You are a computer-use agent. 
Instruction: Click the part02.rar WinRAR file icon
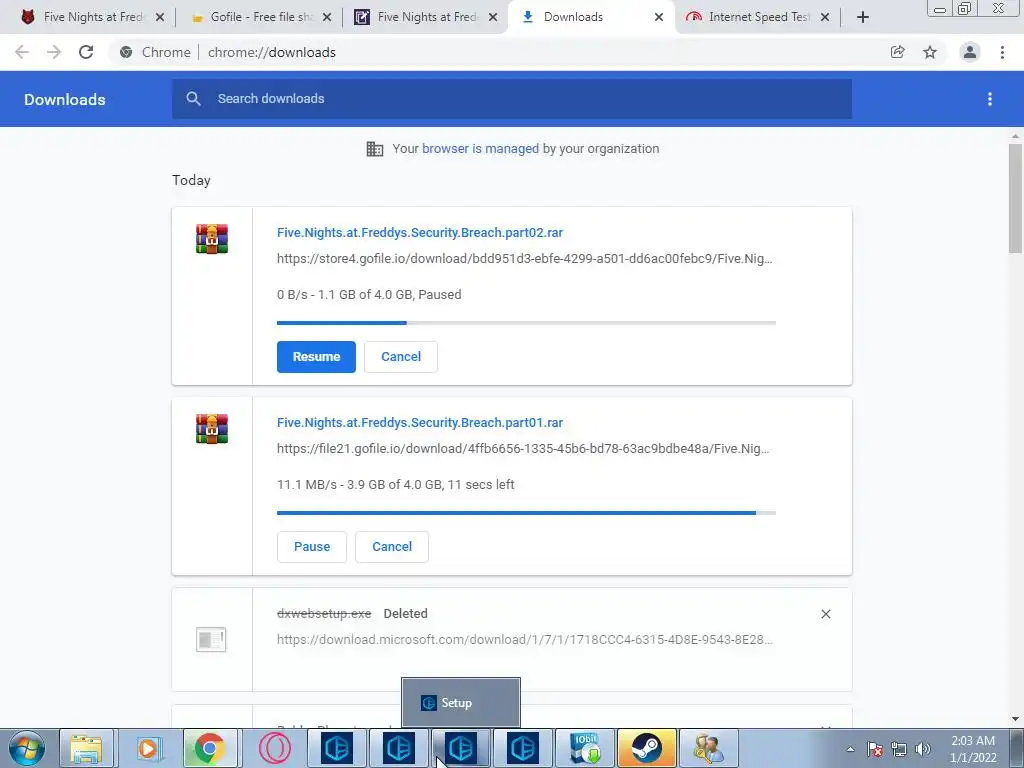click(212, 238)
